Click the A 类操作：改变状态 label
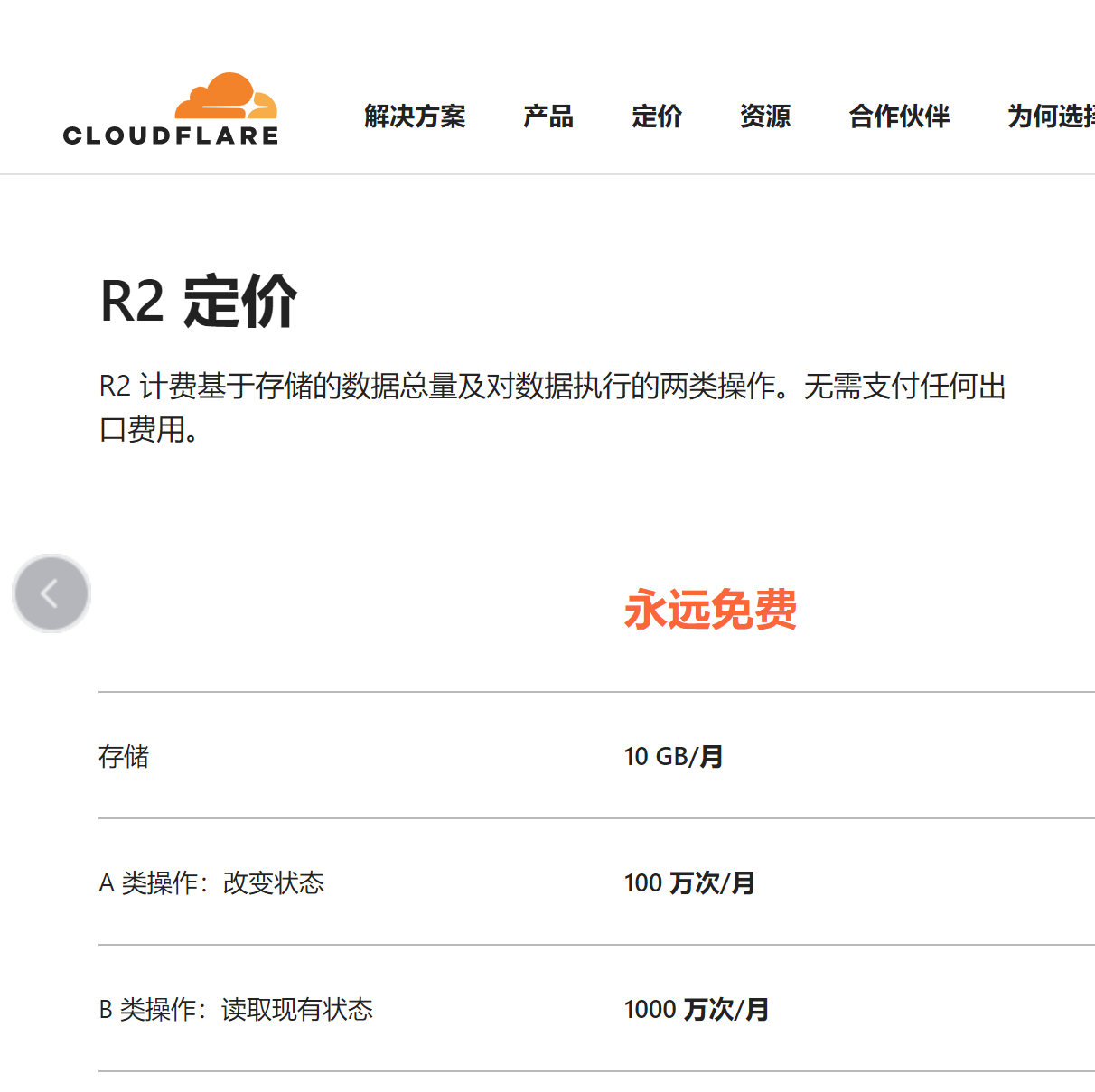The width and height of the screenshot is (1095, 1092). (x=211, y=882)
